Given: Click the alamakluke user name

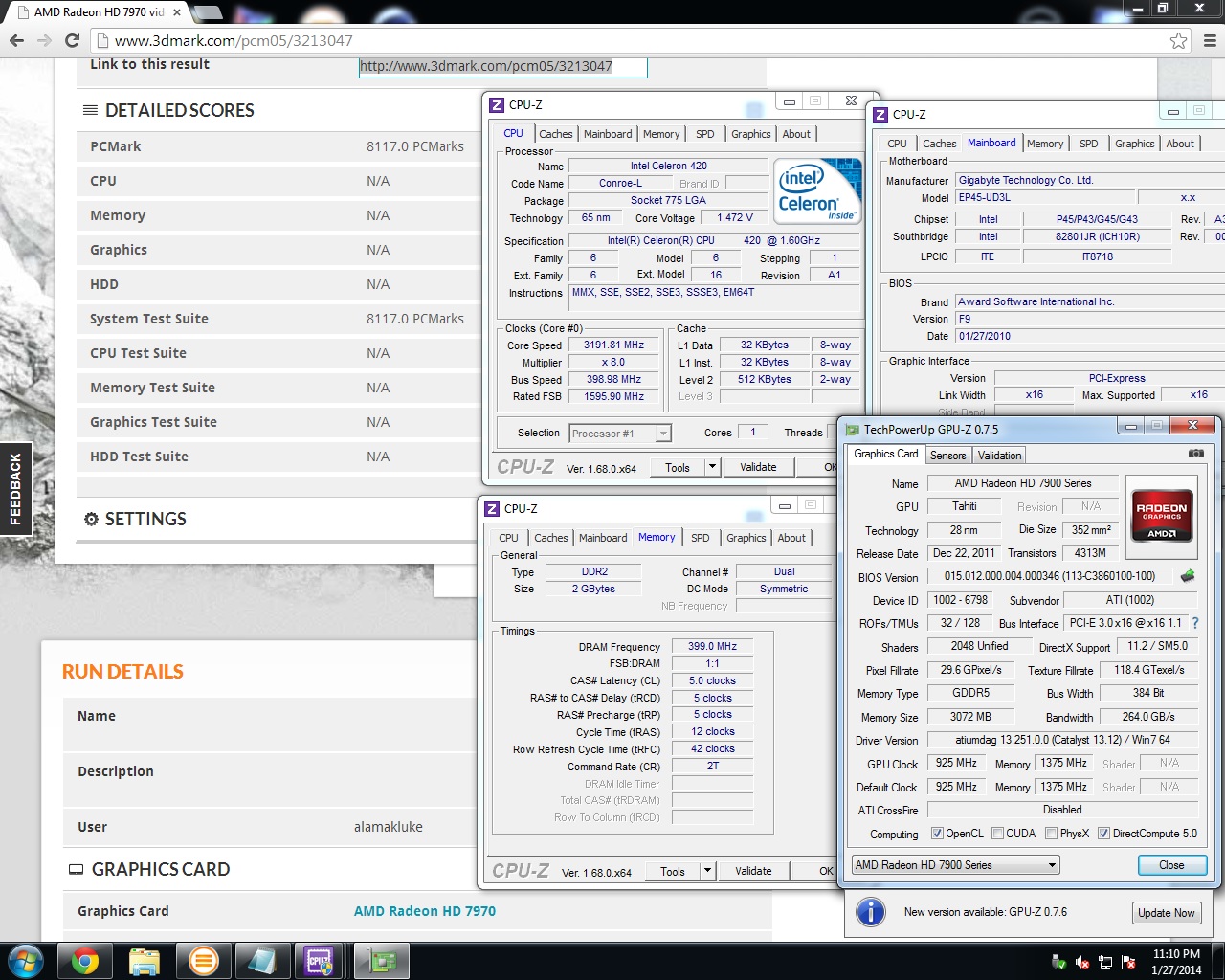Looking at the screenshot, I should click(389, 827).
